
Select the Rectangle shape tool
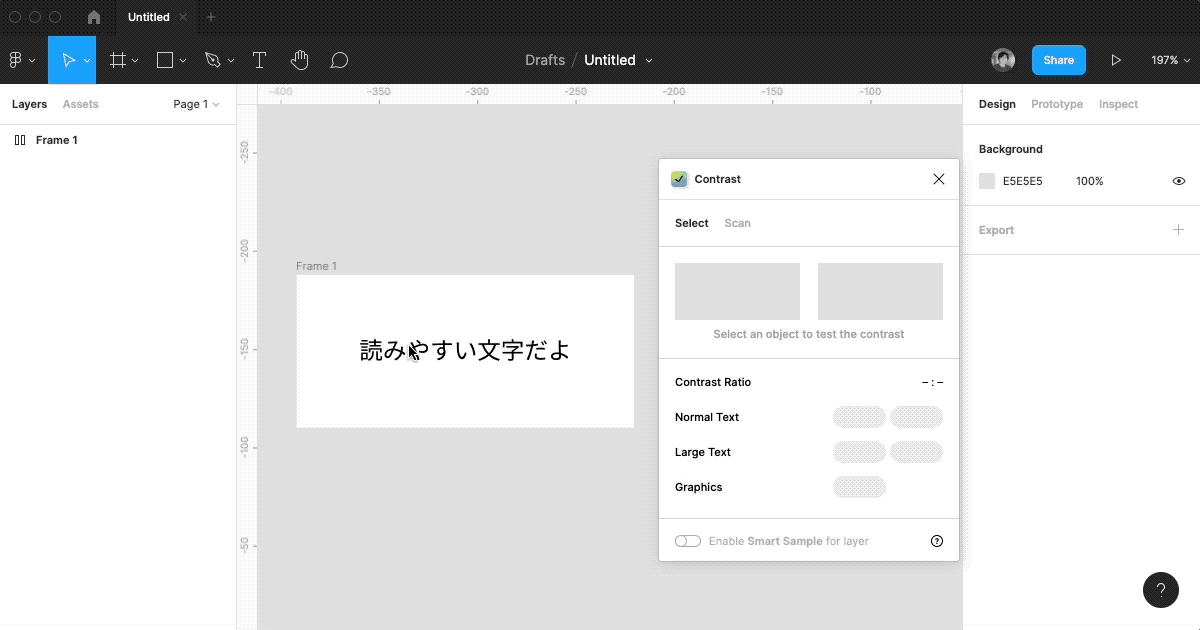coord(165,60)
